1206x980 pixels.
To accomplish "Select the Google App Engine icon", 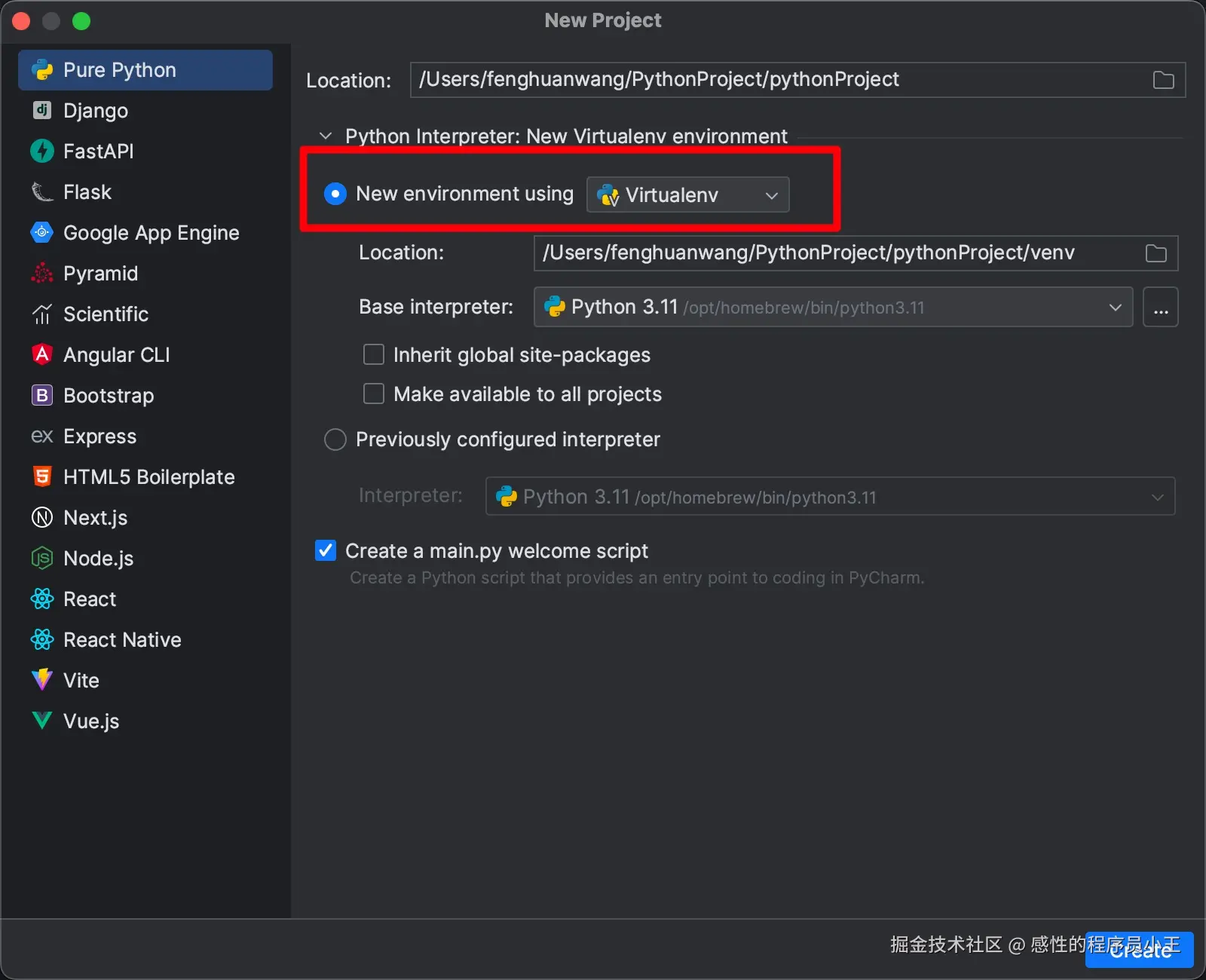I will 42,233.
